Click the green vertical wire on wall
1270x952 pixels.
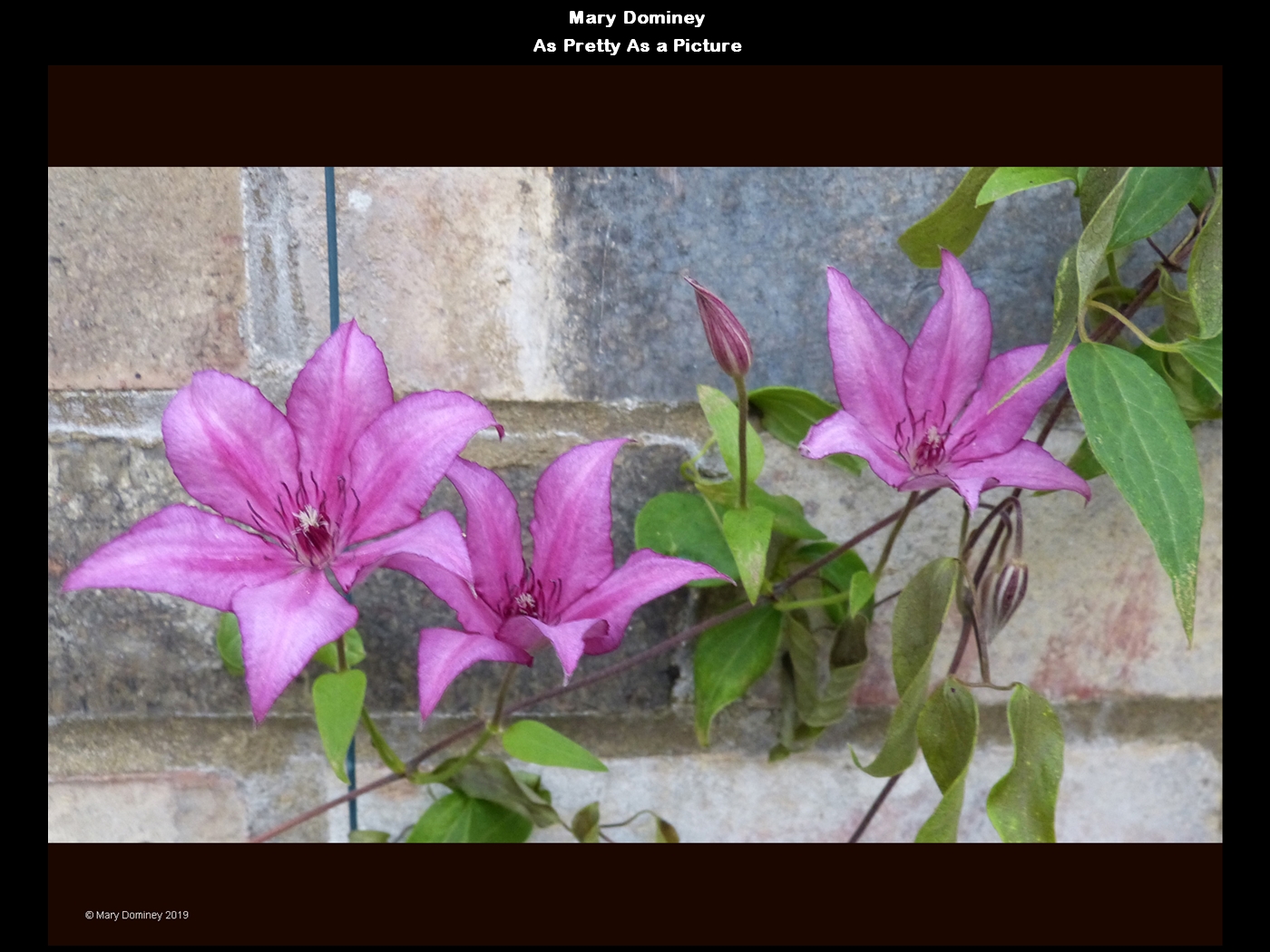(331, 245)
